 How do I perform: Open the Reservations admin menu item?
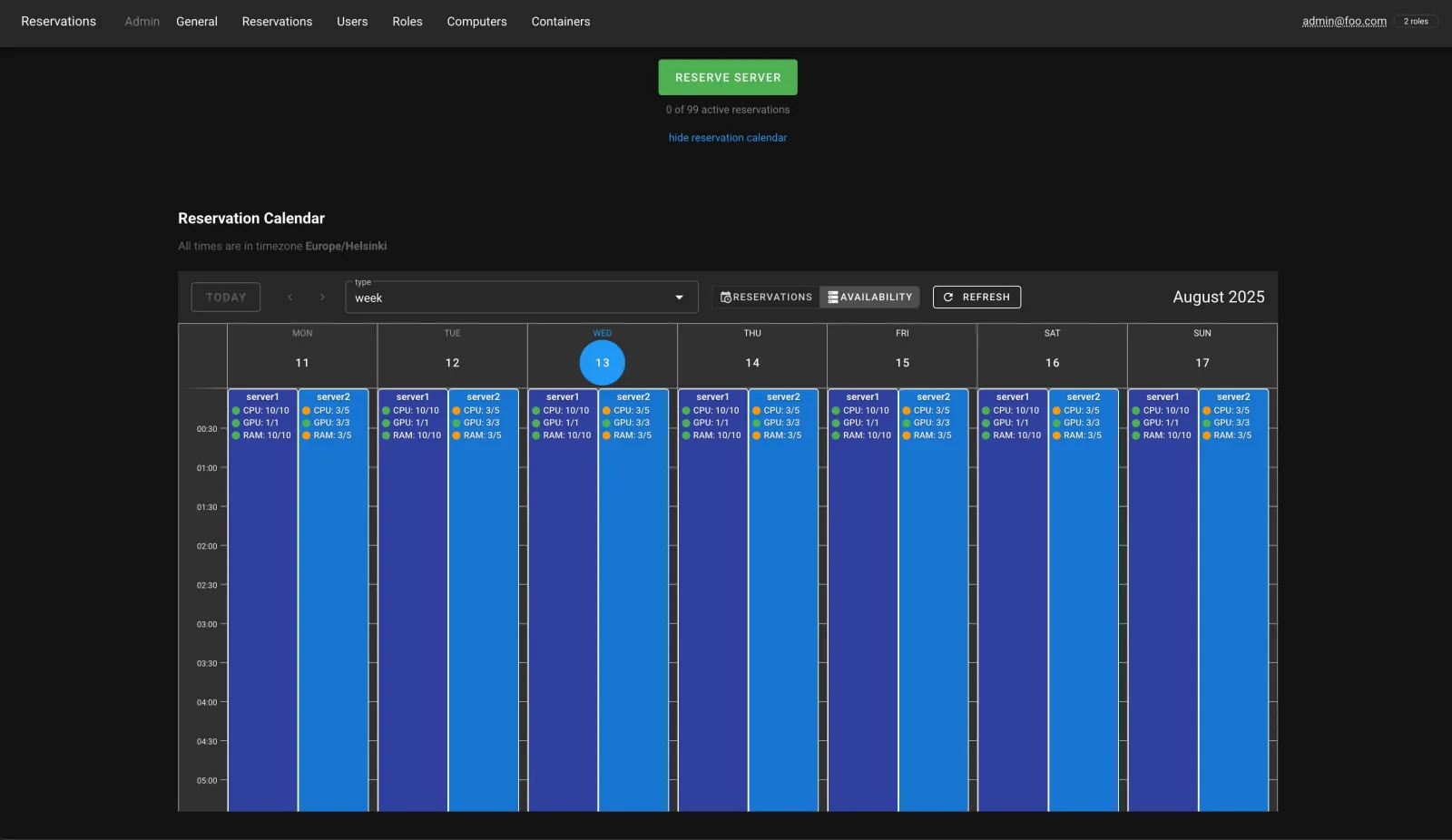(x=277, y=22)
